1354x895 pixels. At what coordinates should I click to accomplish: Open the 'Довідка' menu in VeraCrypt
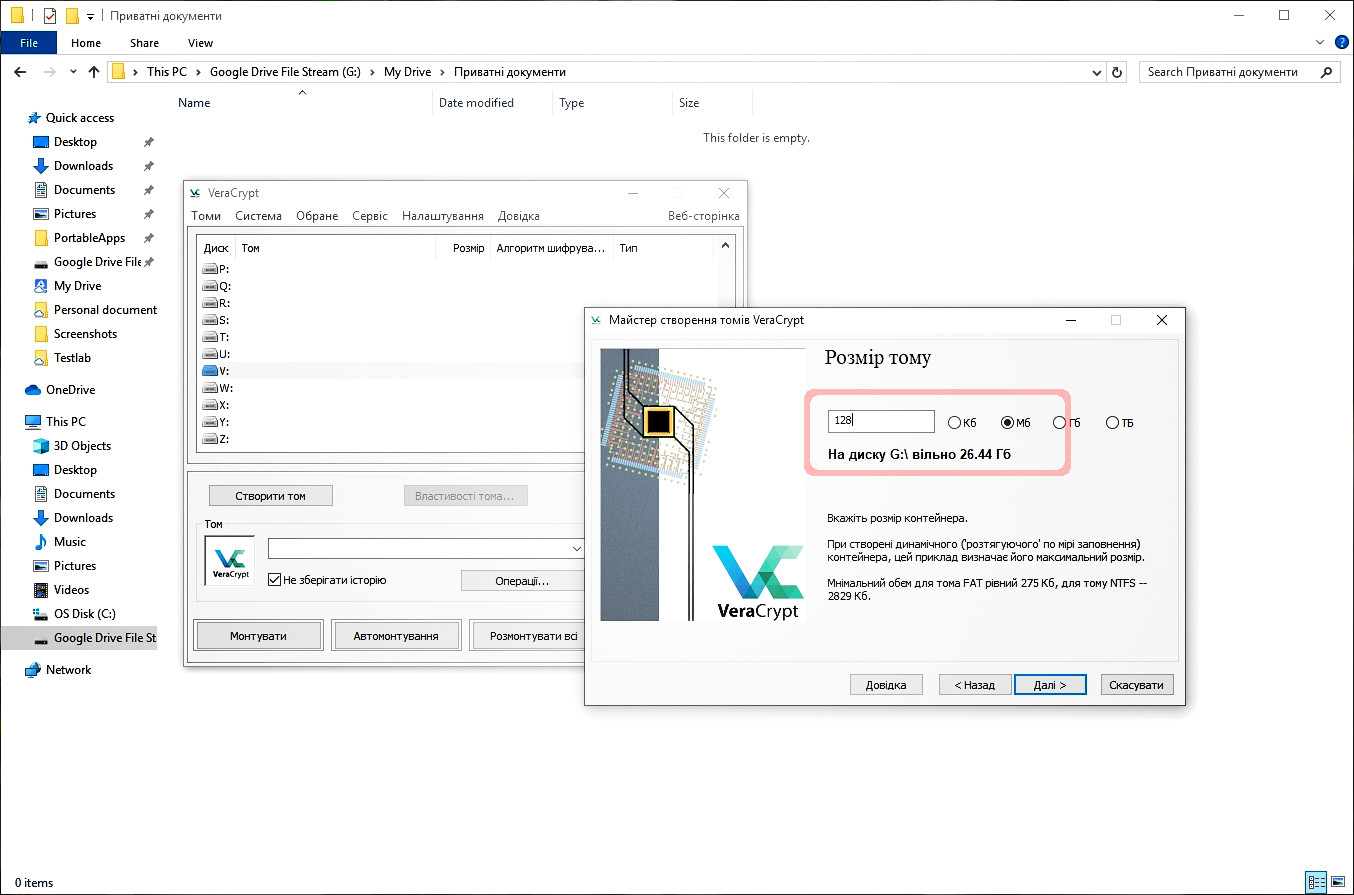519,216
